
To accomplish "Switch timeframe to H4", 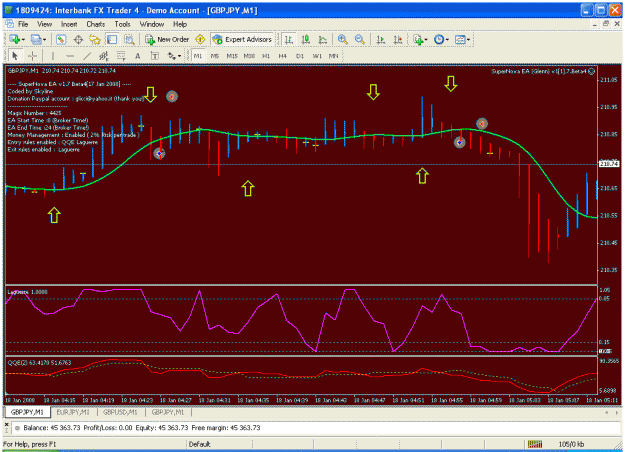I will [283, 56].
